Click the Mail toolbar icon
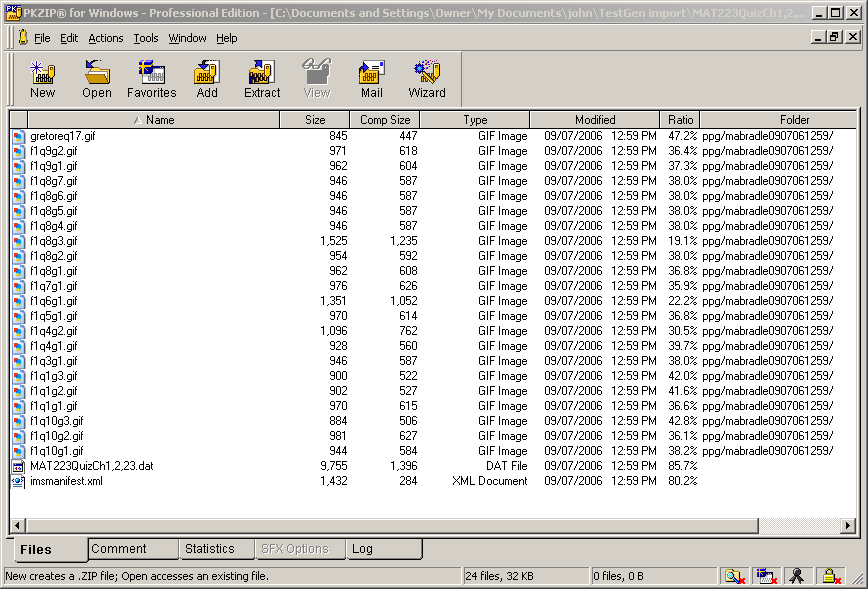Image resolution: width=868 pixels, height=589 pixels. [x=371, y=73]
